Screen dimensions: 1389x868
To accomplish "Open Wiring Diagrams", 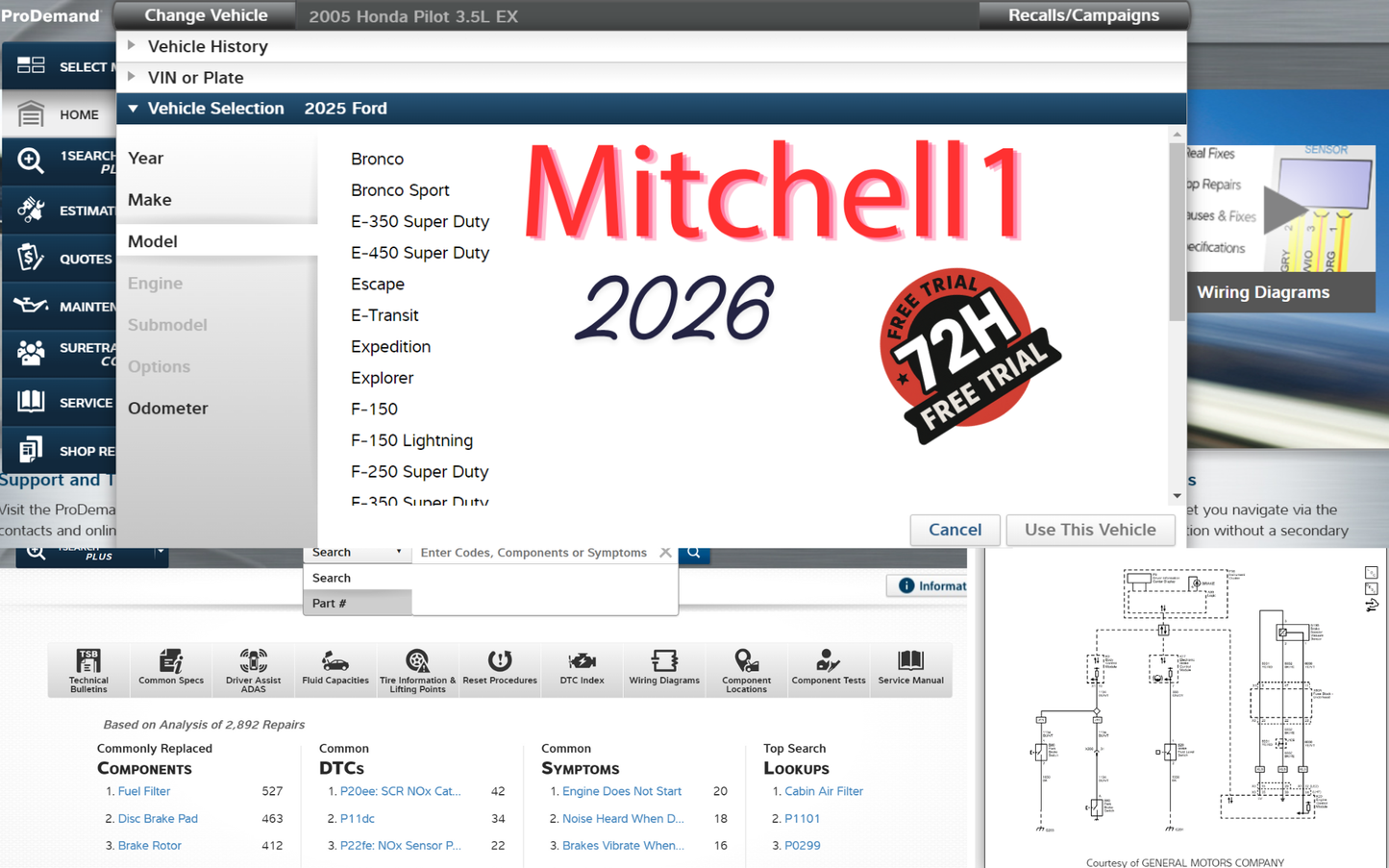I will (663, 670).
